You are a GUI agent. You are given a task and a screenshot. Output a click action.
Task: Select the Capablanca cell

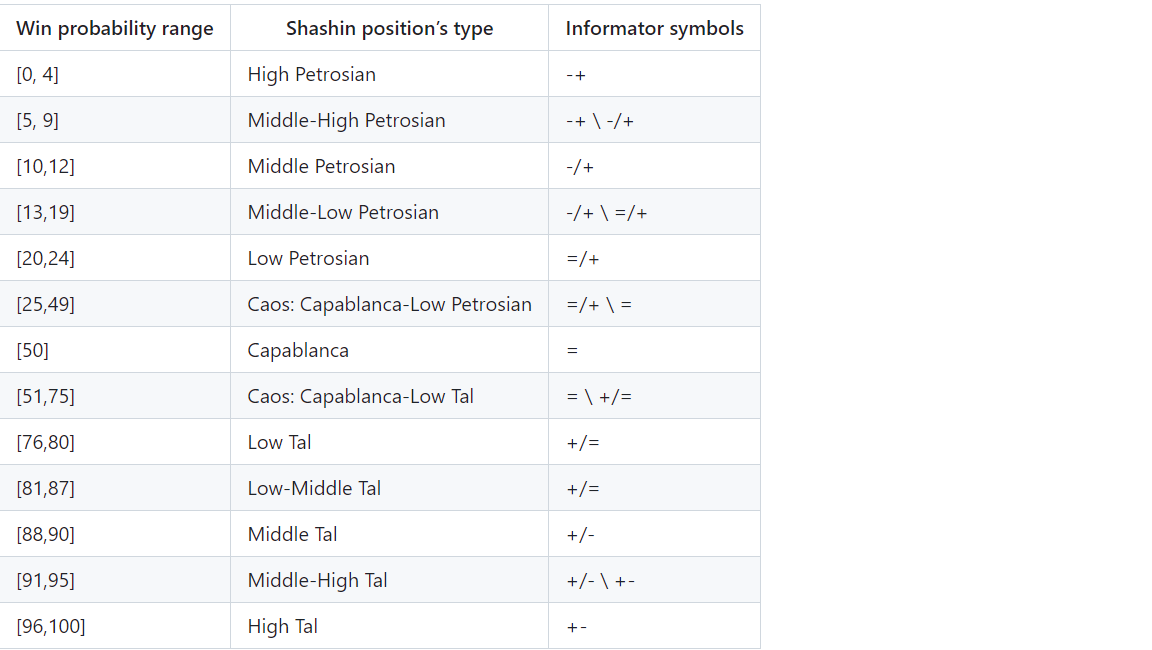tap(389, 350)
